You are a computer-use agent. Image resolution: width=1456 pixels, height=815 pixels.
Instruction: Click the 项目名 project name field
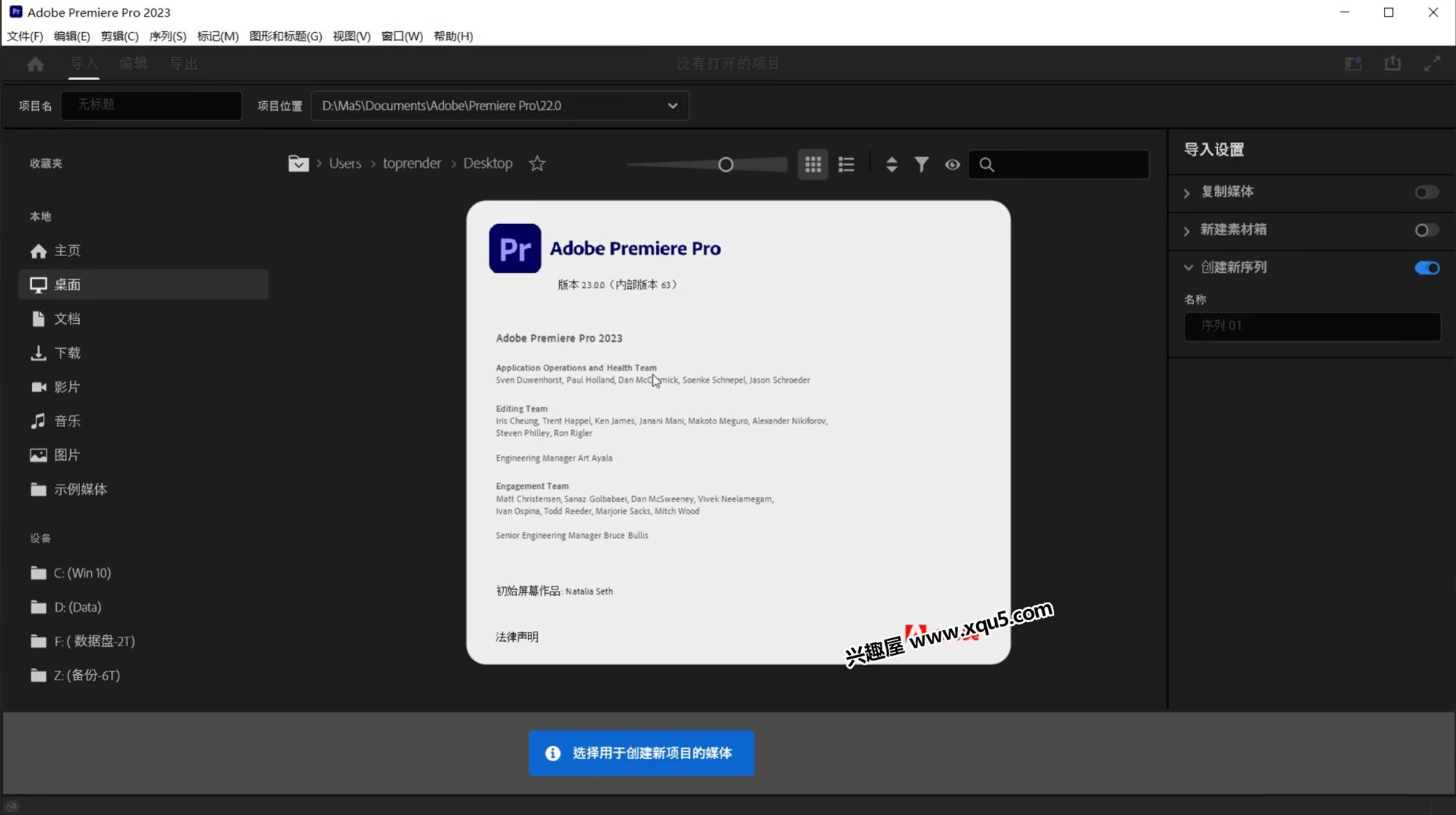point(151,106)
